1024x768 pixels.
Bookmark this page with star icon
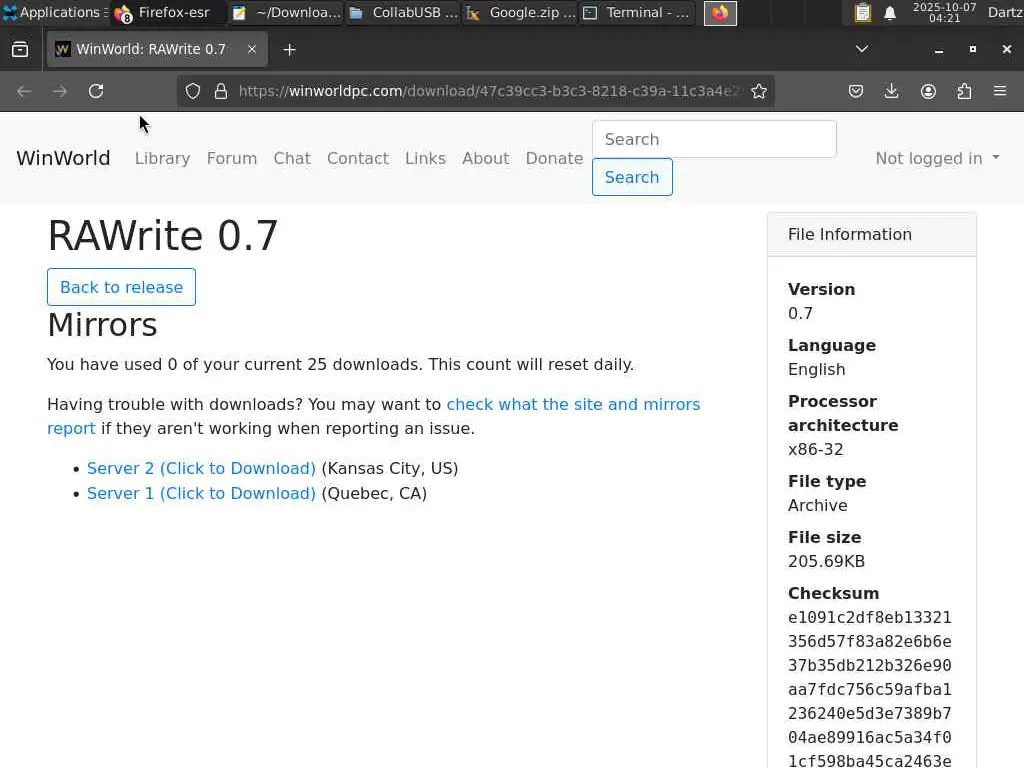(759, 91)
